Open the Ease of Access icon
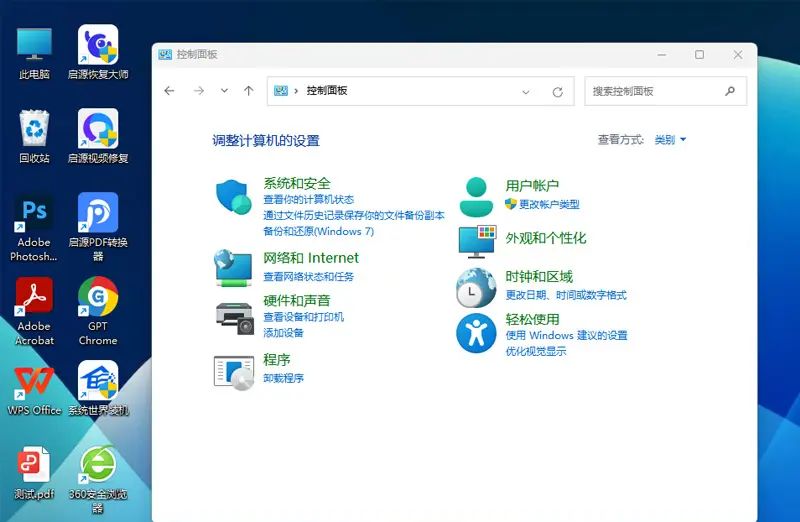This screenshot has height=522, width=800. point(476,333)
